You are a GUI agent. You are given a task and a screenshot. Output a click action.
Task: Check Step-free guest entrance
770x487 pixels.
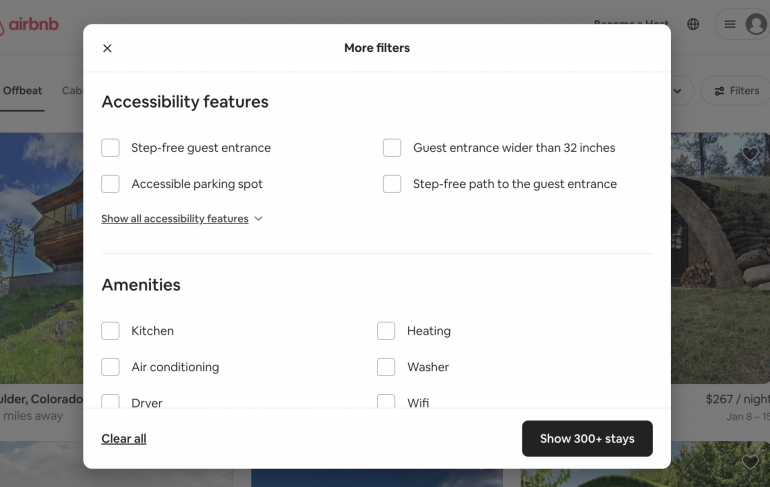pyautogui.click(x=111, y=148)
